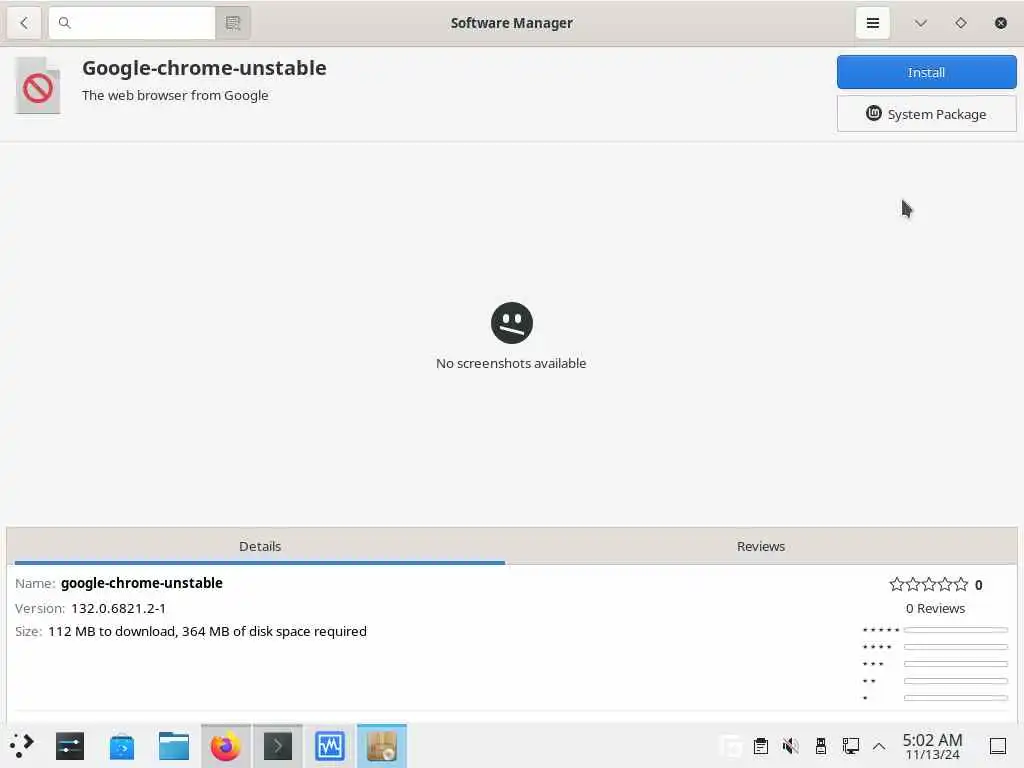Viewport: 1024px width, 768px height.
Task: Expand hidden system tray icons arrow
Action: pos(879,746)
